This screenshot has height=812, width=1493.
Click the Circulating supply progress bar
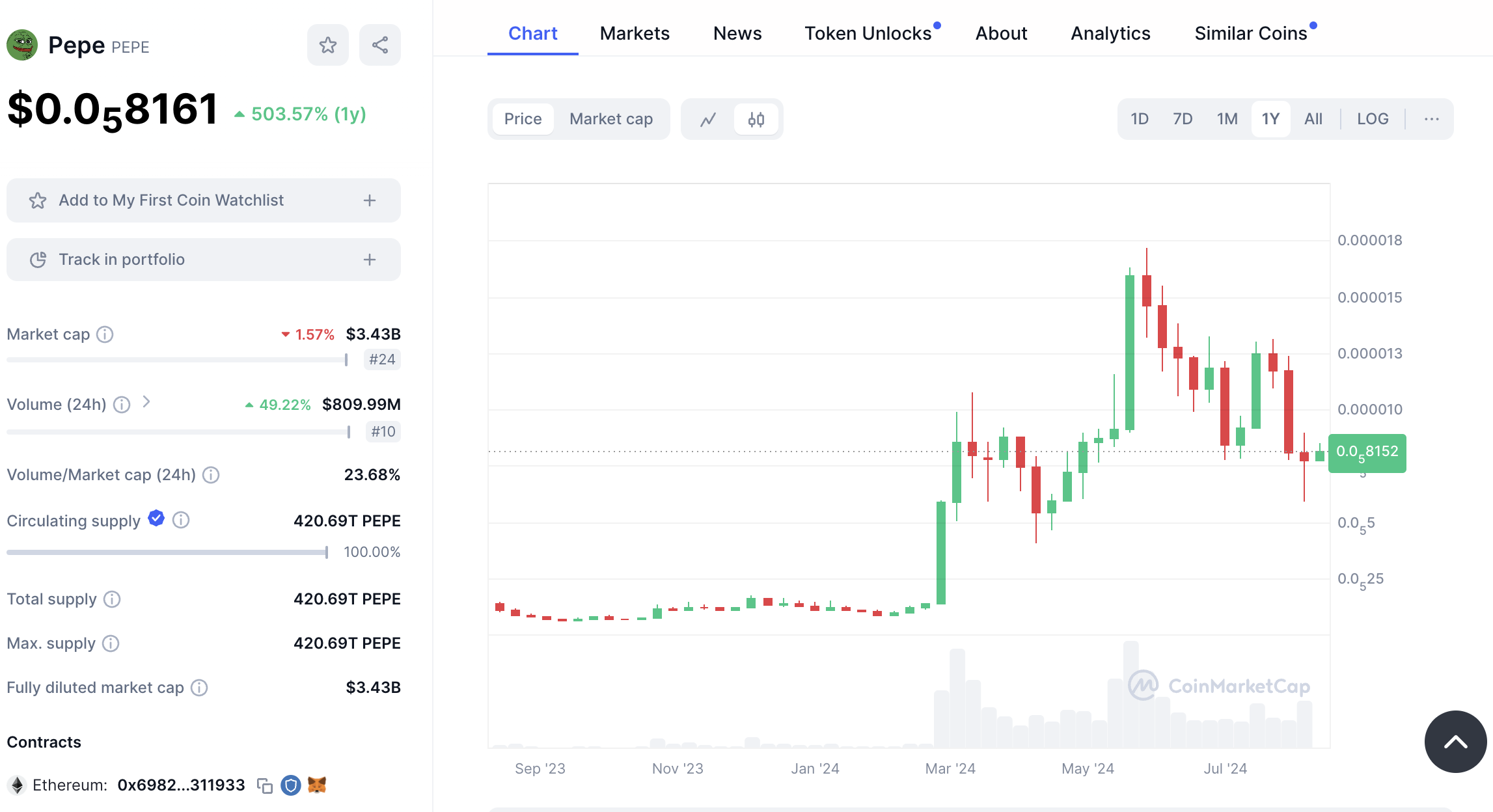click(167, 552)
